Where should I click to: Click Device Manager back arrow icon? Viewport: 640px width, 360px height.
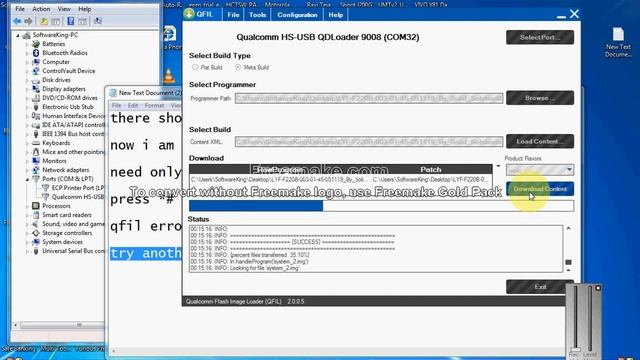pos(17,21)
